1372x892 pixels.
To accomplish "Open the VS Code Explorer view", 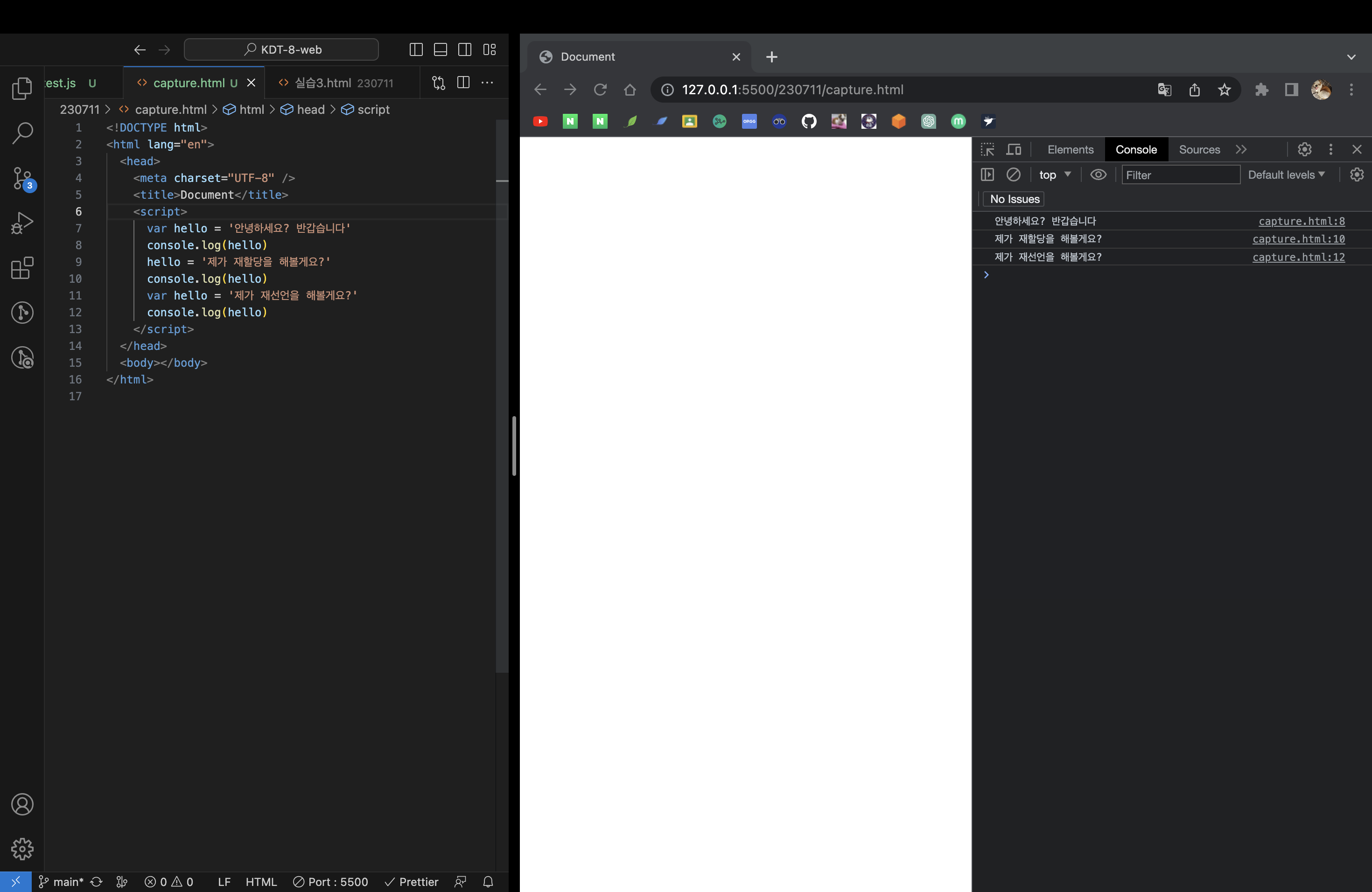I will (22, 88).
